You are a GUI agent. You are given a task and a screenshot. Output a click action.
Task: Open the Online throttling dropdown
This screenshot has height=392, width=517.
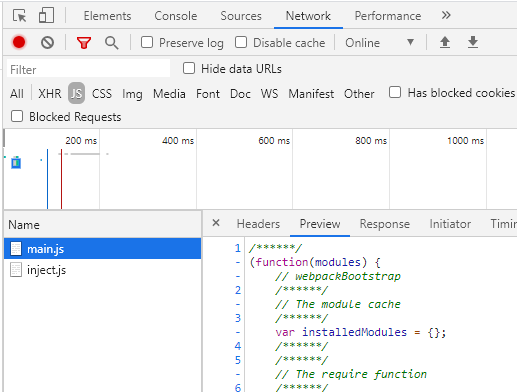point(379,43)
